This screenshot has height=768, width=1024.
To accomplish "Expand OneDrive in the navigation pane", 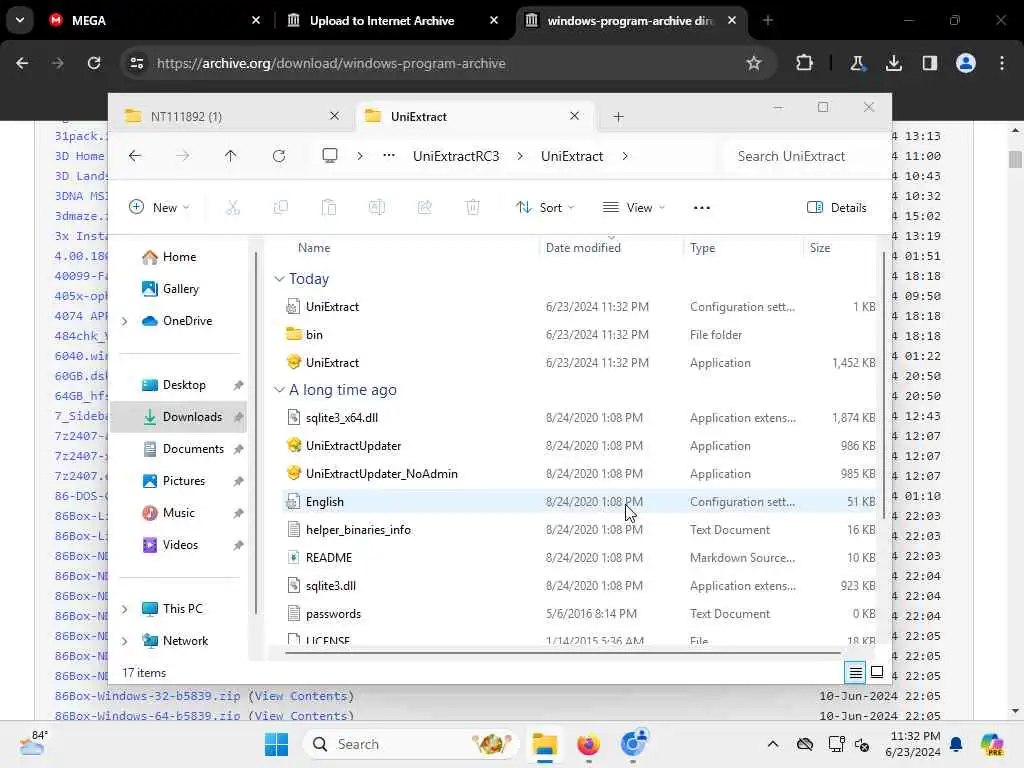I will (x=125, y=321).
